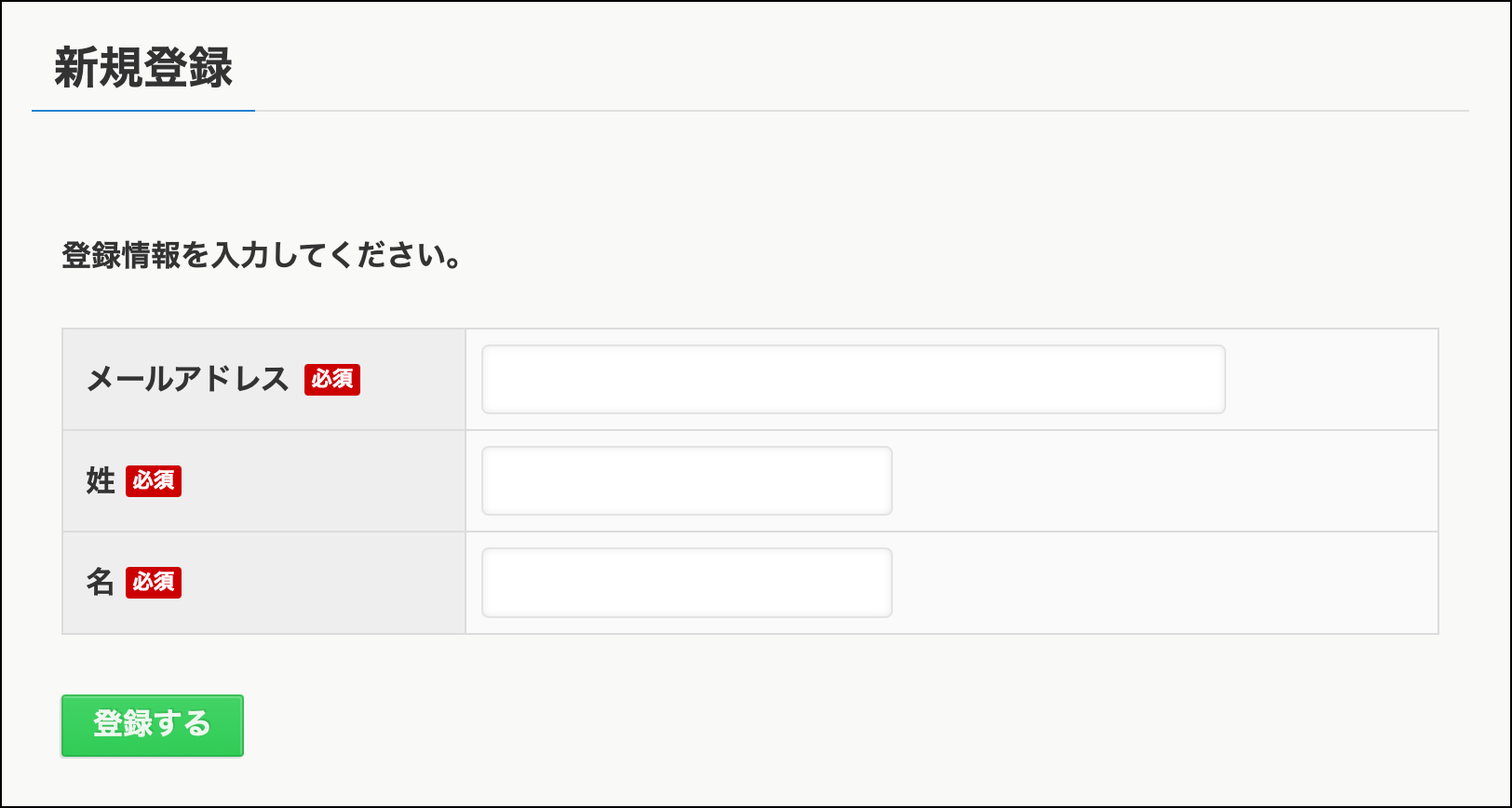This screenshot has height=808, width=1512.
Task: Focus the 姓 text input box
Action: (686, 480)
